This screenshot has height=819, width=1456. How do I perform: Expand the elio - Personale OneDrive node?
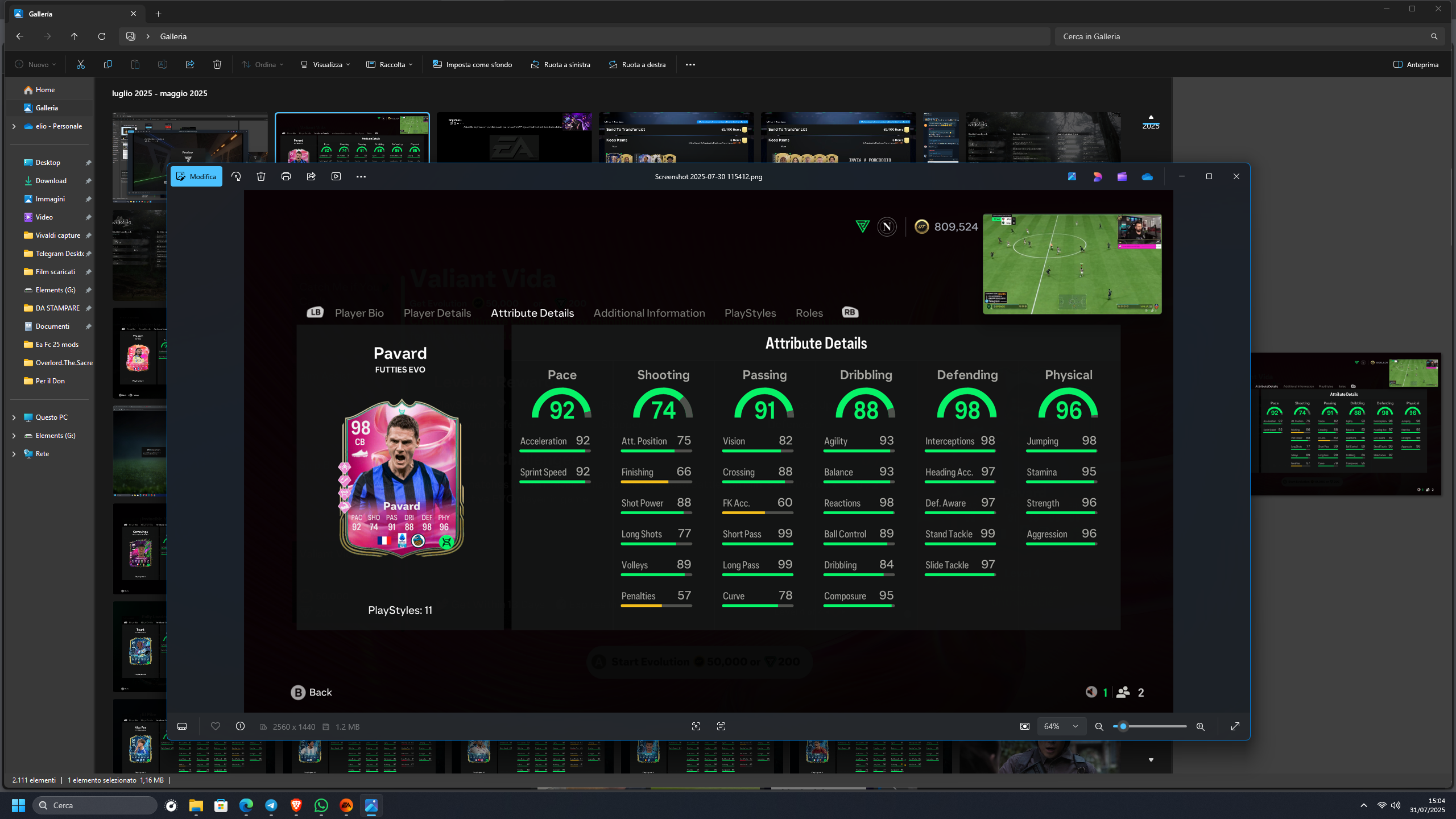point(14,126)
